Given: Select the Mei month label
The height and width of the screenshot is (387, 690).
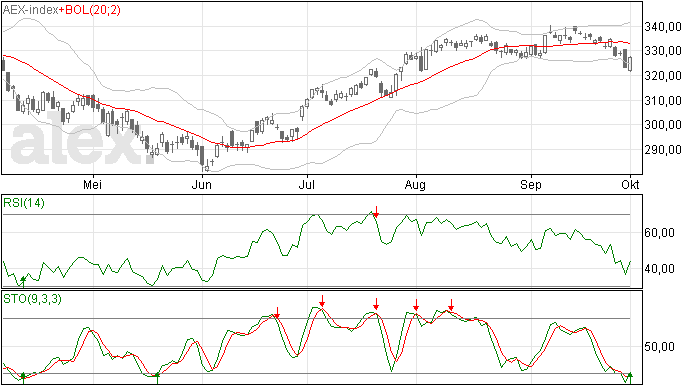Looking at the screenshot, I should (92, 184).
